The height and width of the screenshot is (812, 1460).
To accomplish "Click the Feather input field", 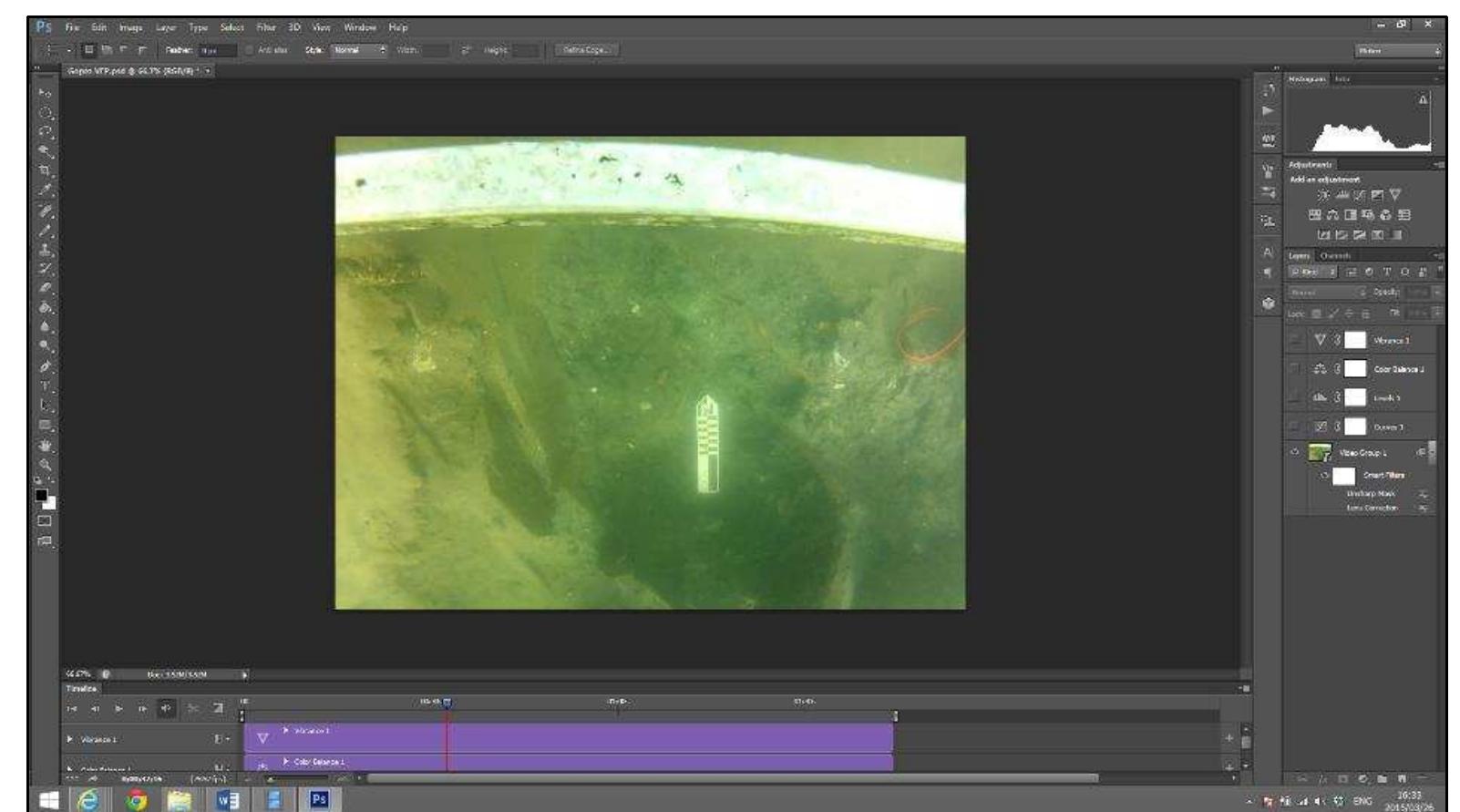I will click(218, 50).
